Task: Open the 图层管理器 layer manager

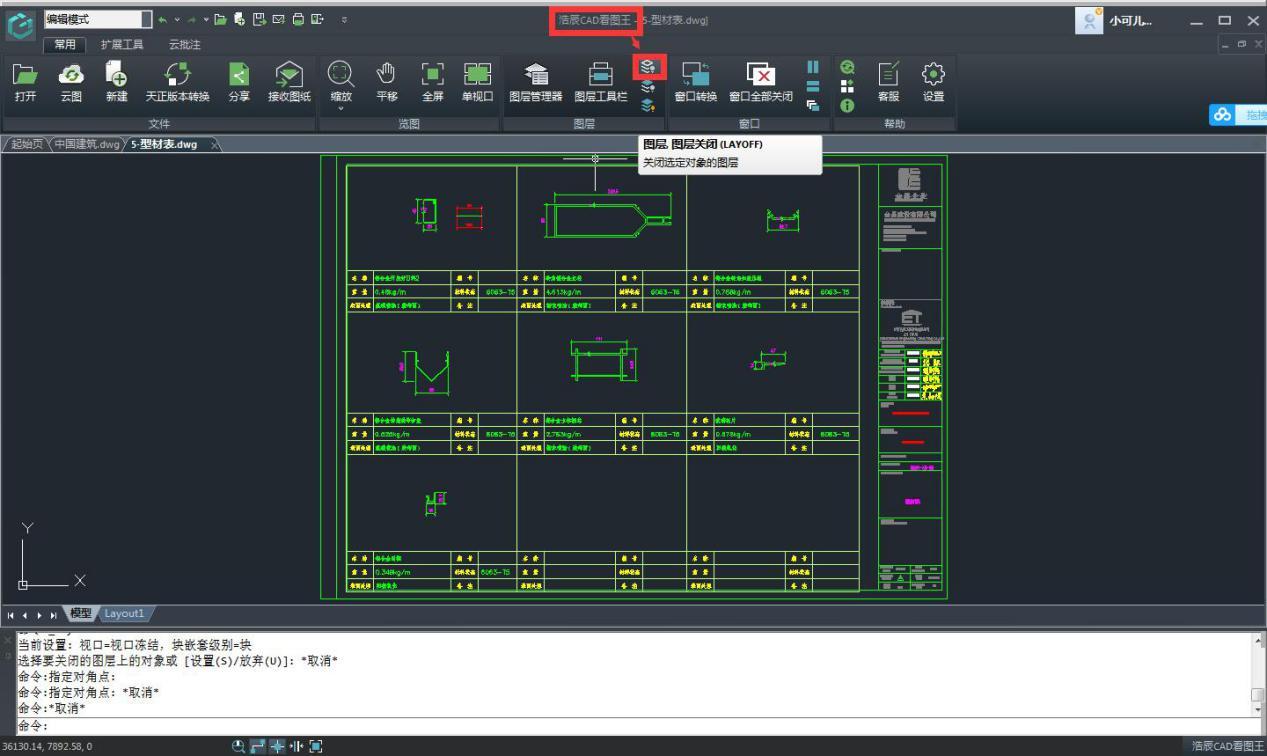Action: click(536, 81)
